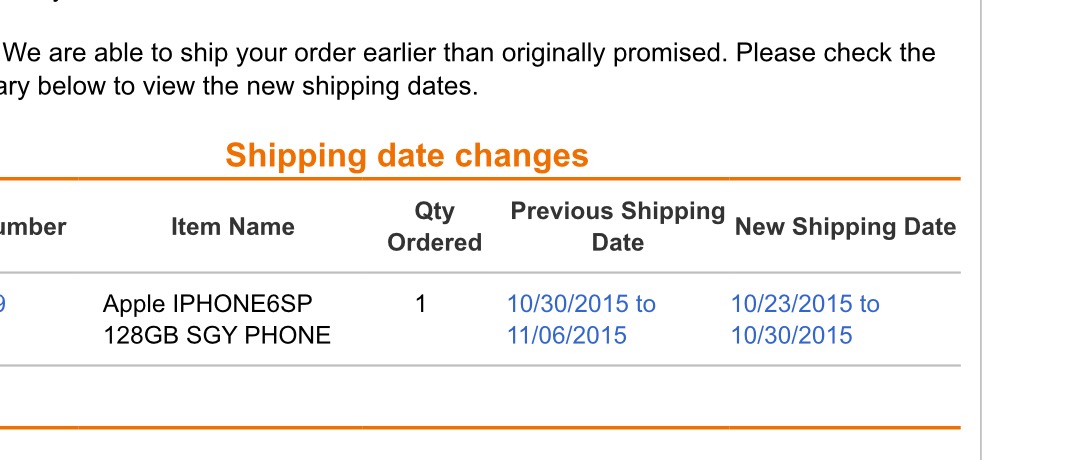The height and width of the screenshot is (460, 1089).
Task: Click the '10/30/2015 to' previous shipping date link
Action: (581, 304)
